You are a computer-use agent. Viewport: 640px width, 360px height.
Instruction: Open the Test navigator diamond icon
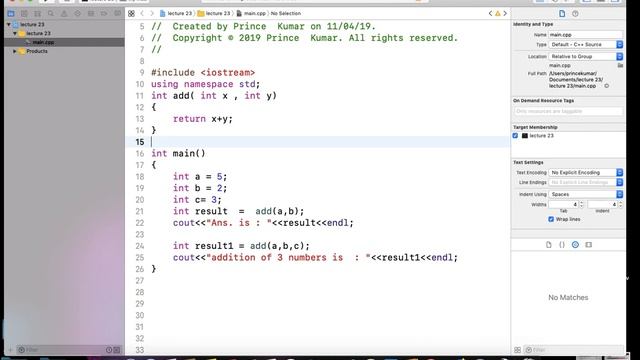pyautogui.click(x=78, y=13)
